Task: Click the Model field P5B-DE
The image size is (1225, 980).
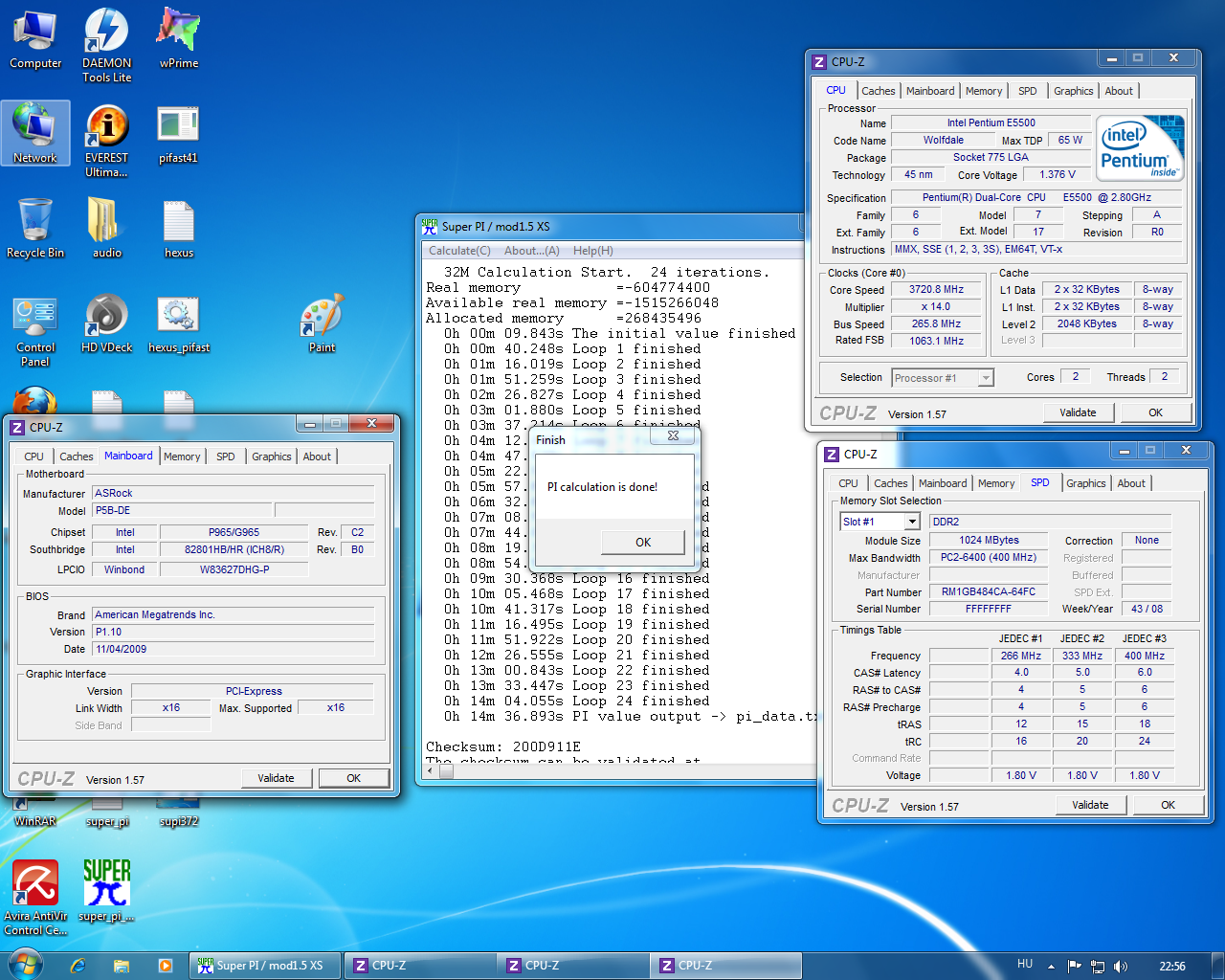Action: click(x=181, y=510)
